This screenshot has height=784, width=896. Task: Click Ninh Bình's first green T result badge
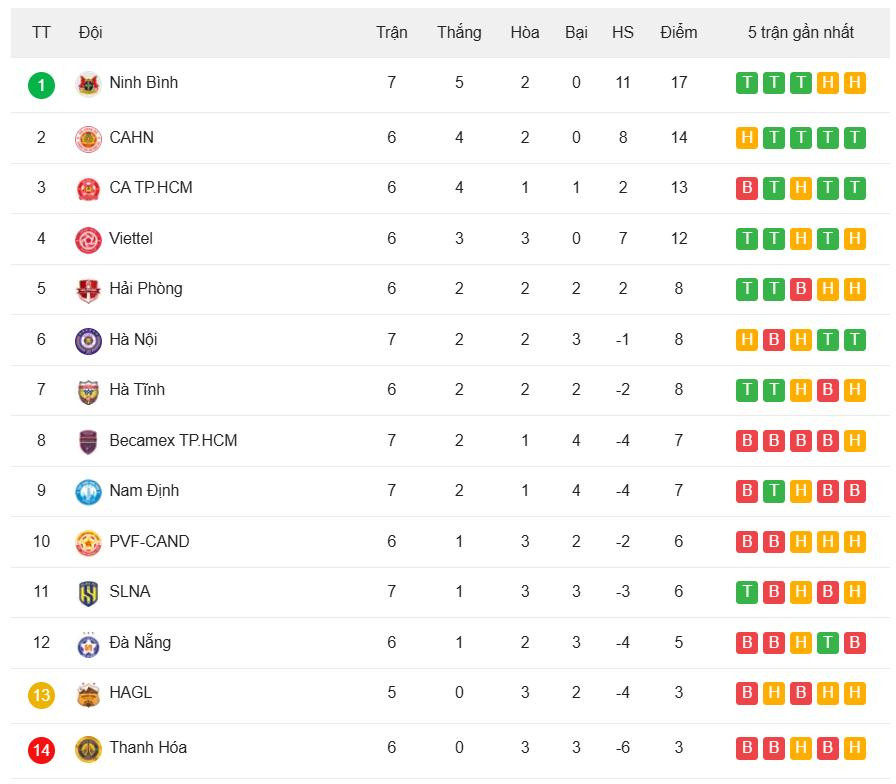coord(747,83)
